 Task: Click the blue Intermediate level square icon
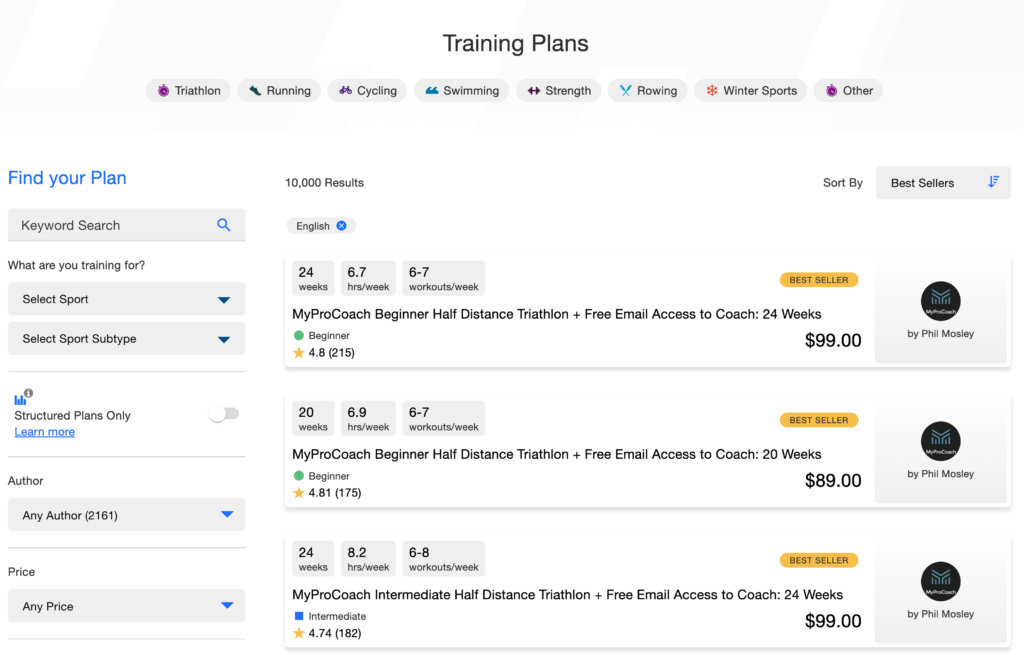tap(299, 616)
